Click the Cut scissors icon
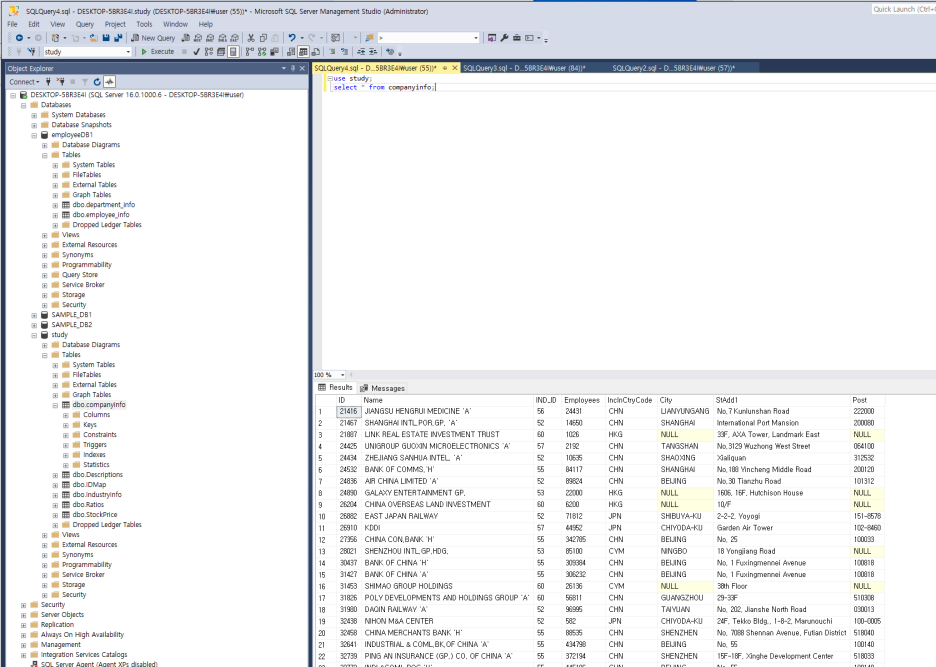This screenshot has width=936, height=667. click(251, 38)
